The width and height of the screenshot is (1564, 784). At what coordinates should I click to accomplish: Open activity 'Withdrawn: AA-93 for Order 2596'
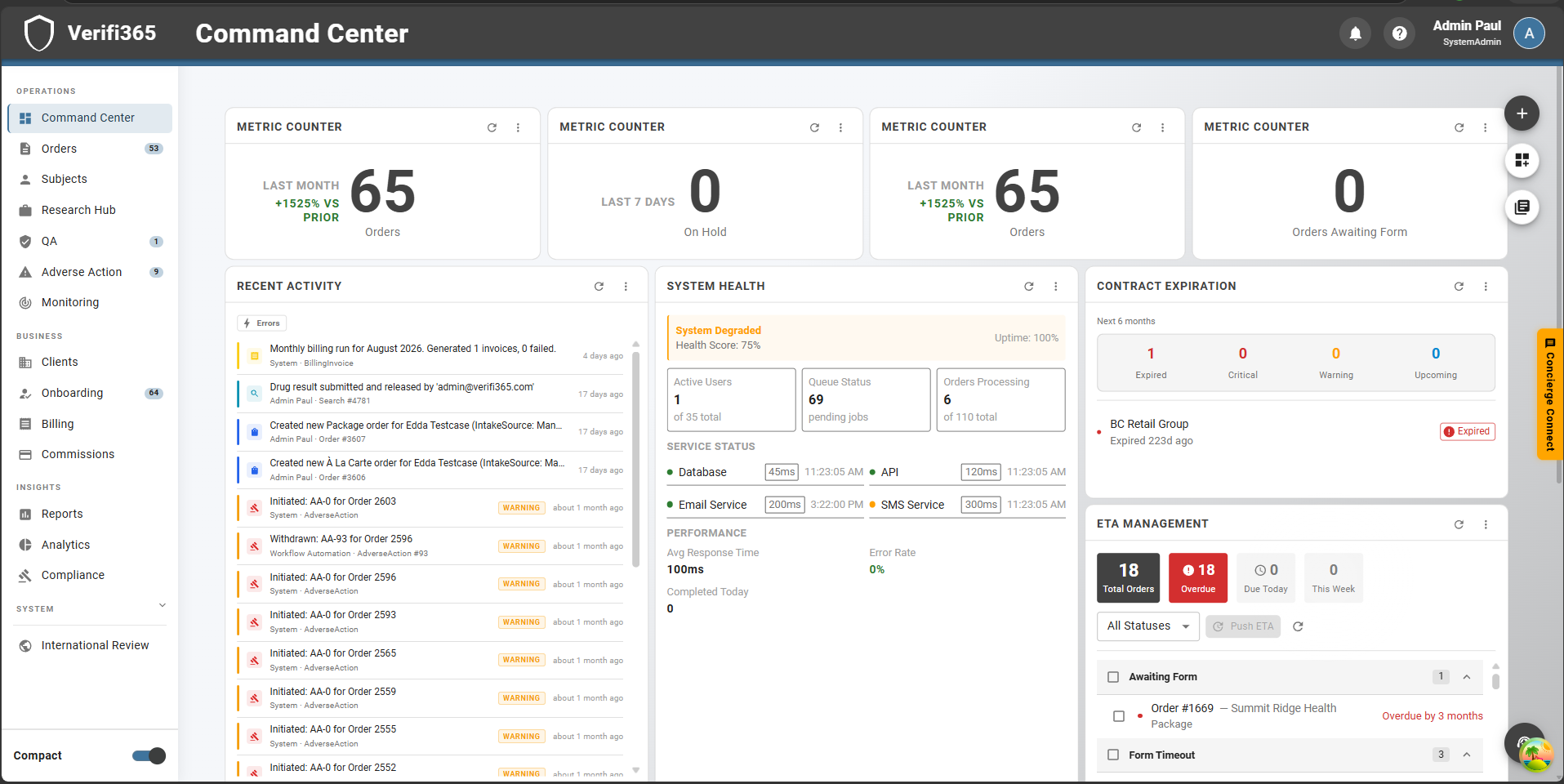tap(430, 546)
